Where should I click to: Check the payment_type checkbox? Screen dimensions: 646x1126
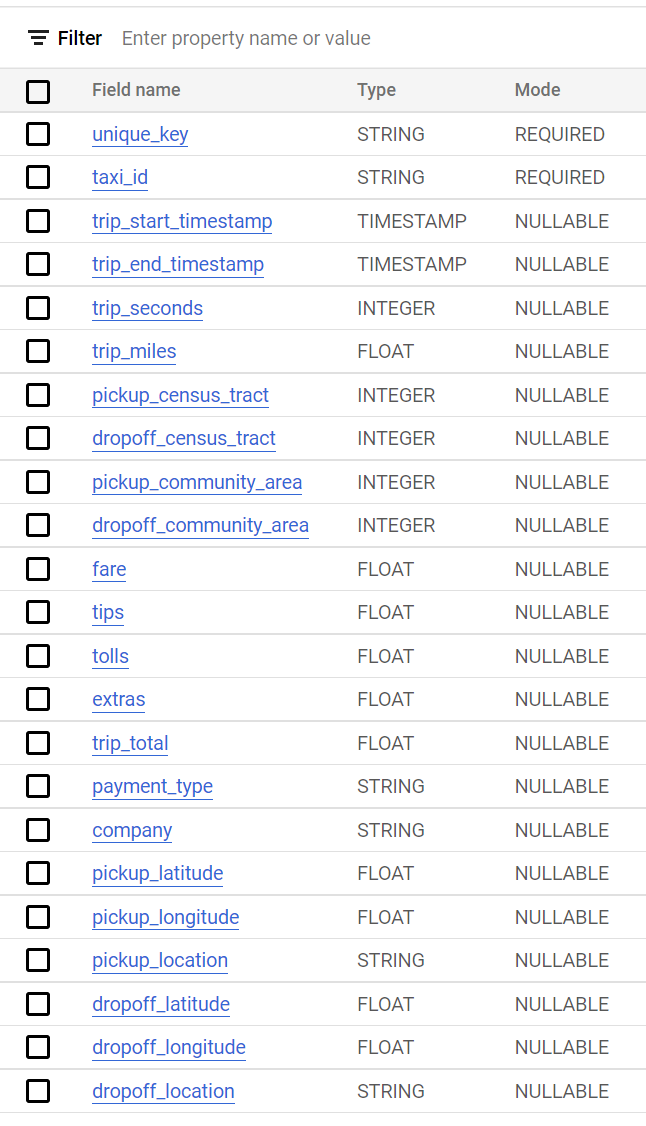38,786
